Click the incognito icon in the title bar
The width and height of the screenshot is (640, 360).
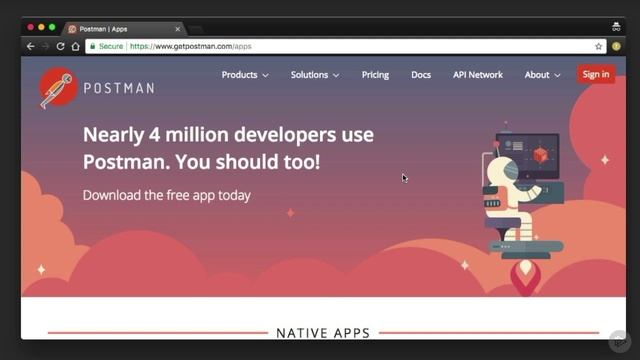[x=616, y=27]
